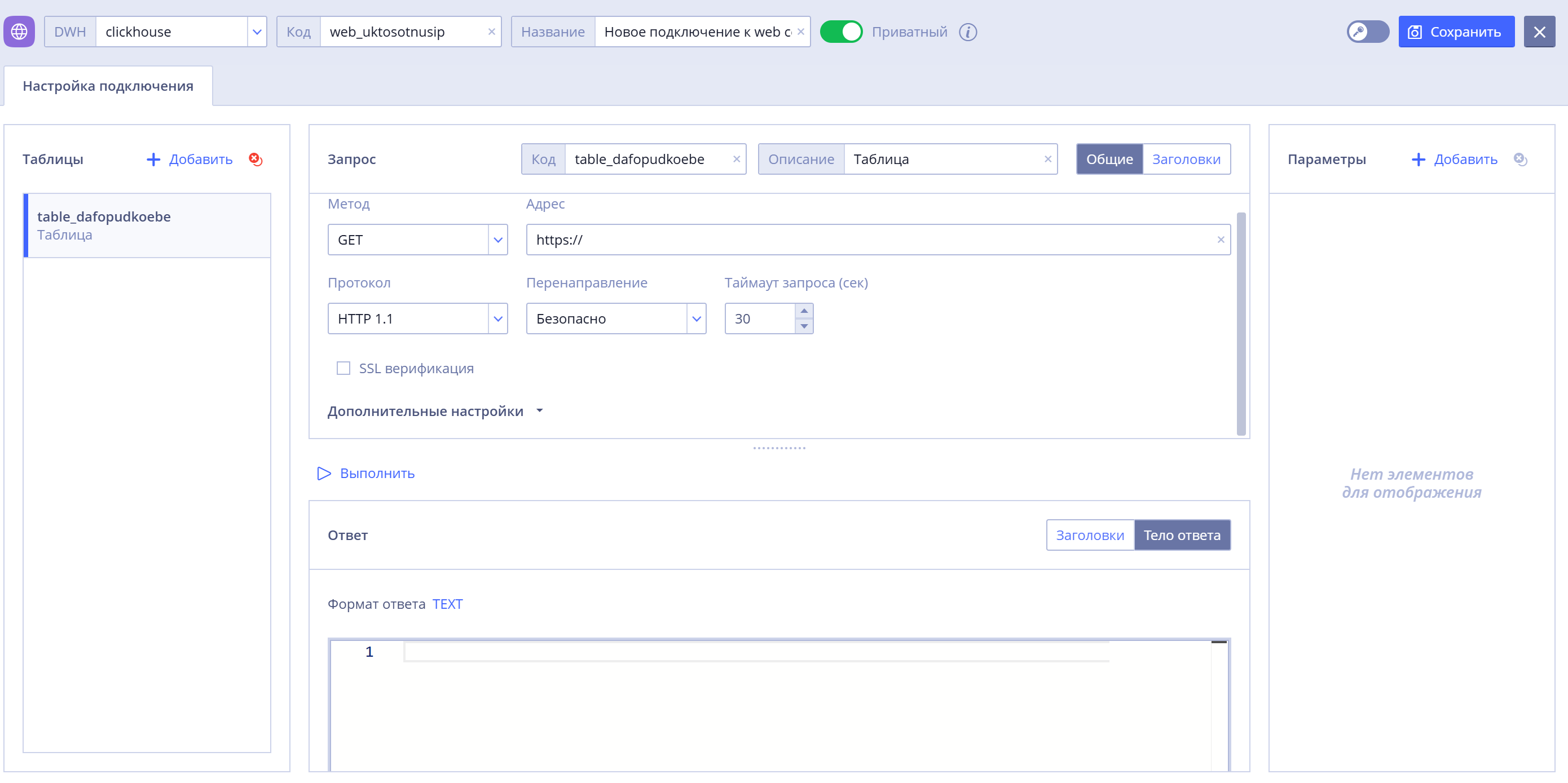1568x783 pixels.
Task: Click the request panel vertical scrollbar
Action: click(1241, 324)
